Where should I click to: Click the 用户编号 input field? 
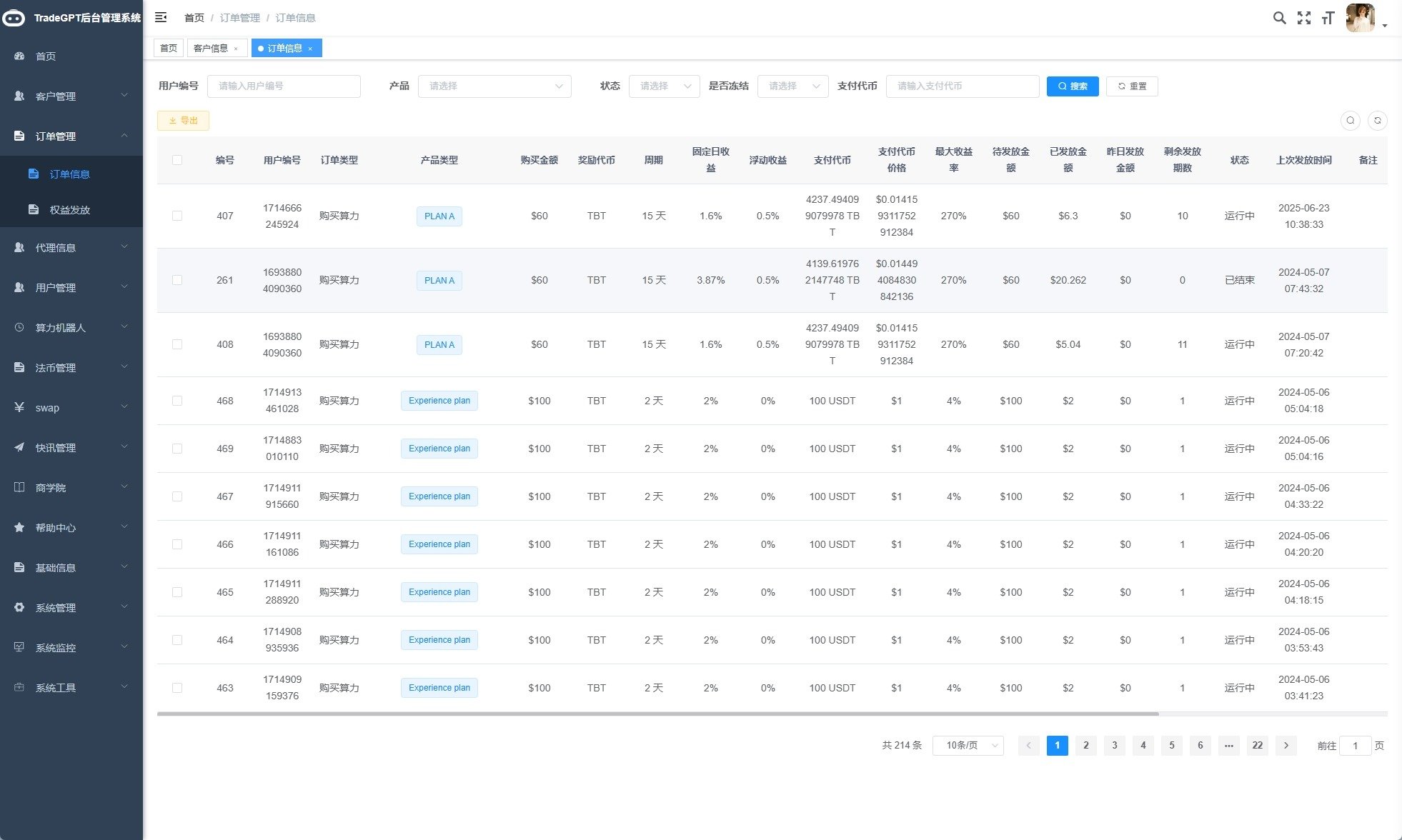[x=284, y=86]
